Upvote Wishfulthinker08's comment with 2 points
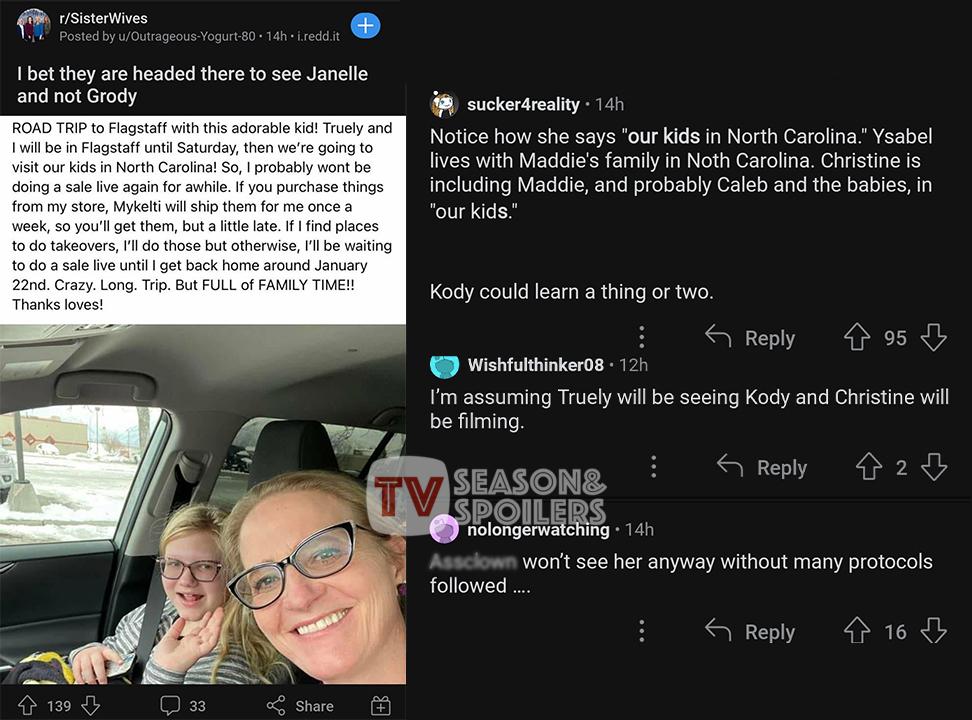 (869, 467)
